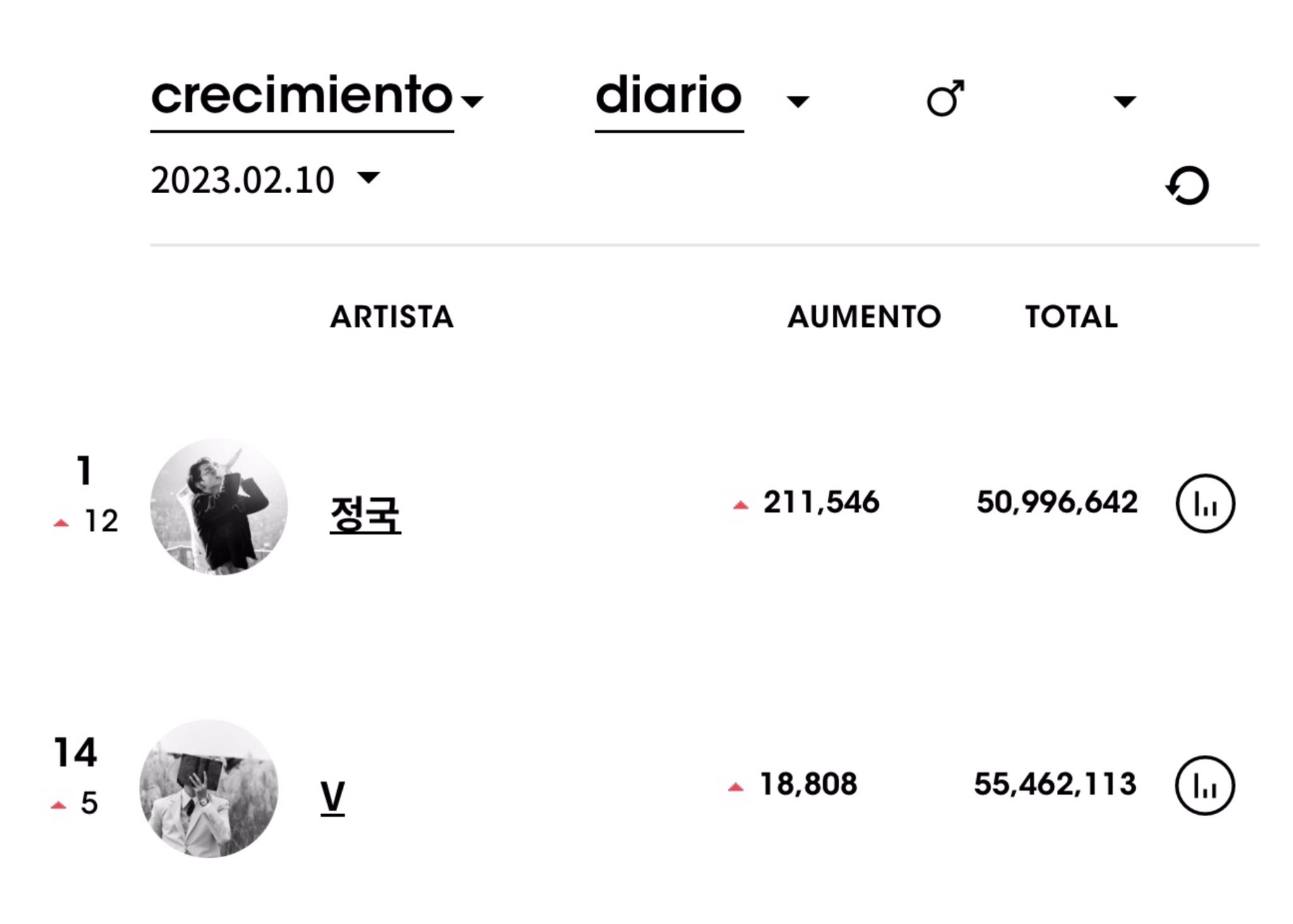This screenshot has height=924, width=1293.
Task: Click V's circular profile photo
Action: pos(208,788)
